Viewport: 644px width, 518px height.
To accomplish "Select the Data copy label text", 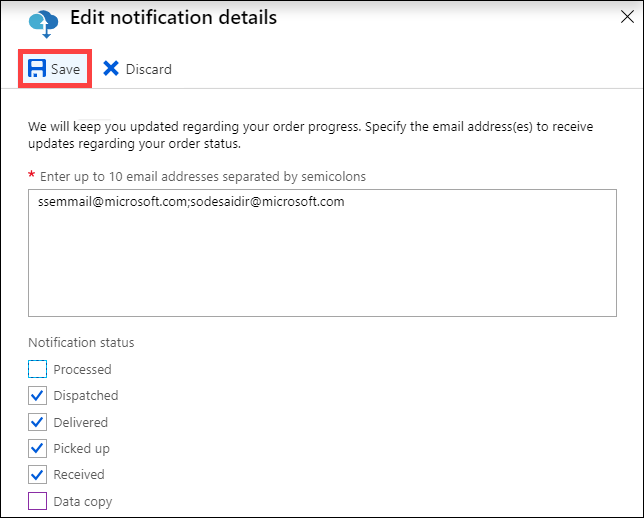I will [83, 502].
